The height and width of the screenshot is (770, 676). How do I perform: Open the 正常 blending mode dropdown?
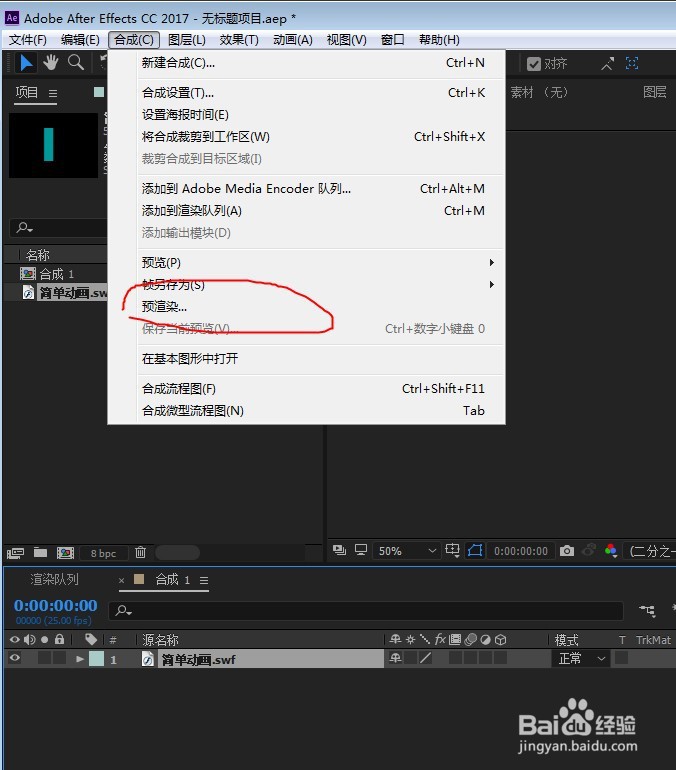click(x=581, y=658)
